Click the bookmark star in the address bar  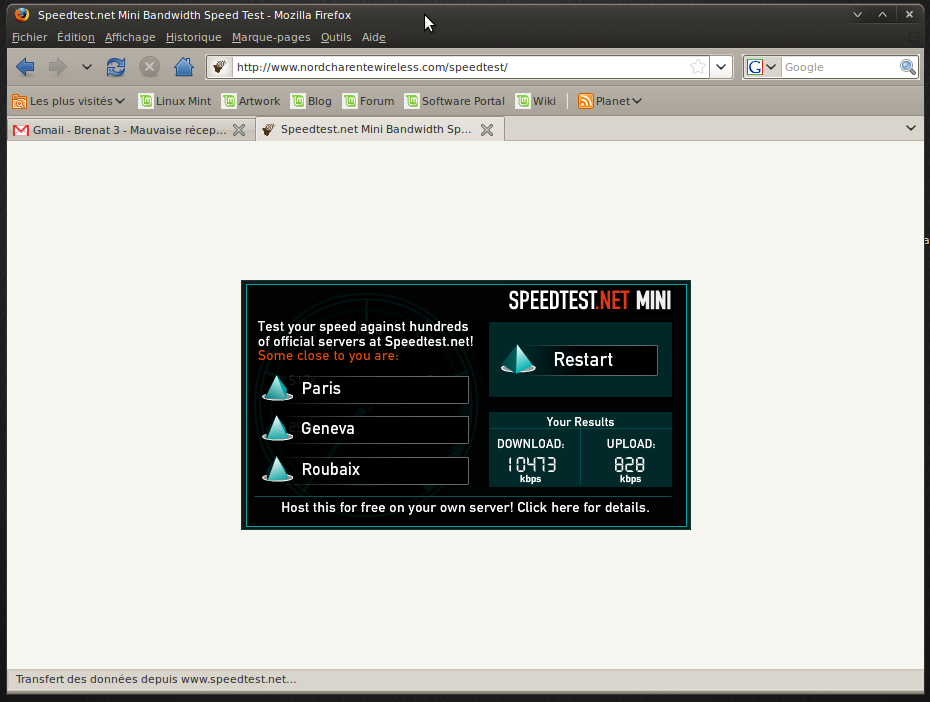[x=698, y=67]
